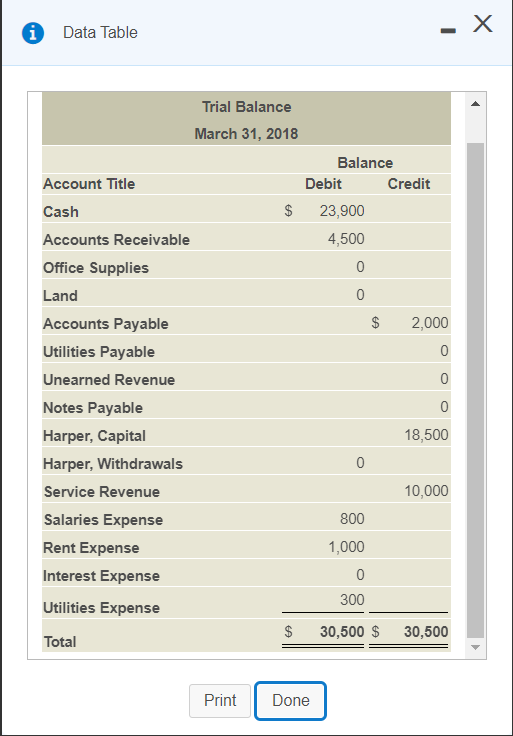
Task: Click the Data Table dialog title
Action: (100, 32)
